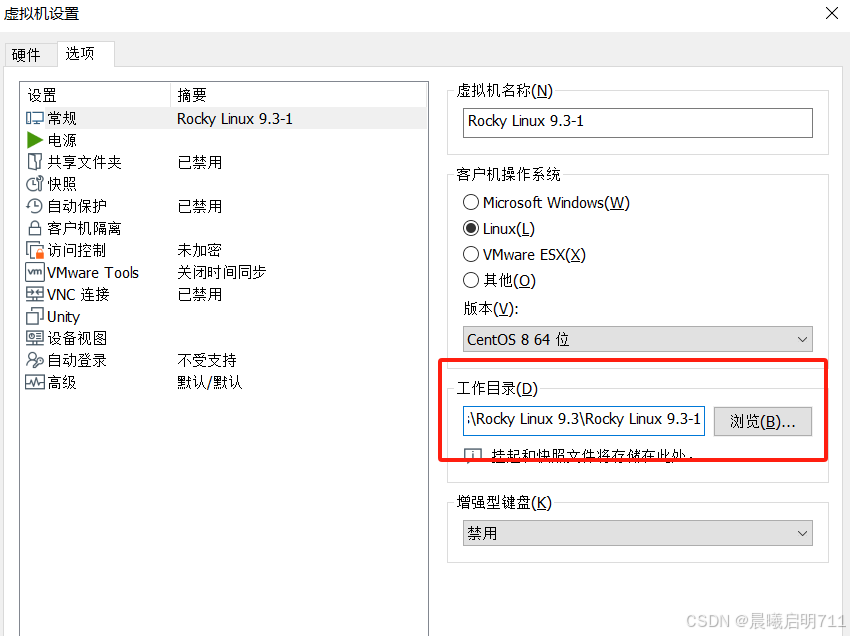
Task: Click the Rocky Linux 9.3-1 summary text
Action: click(x=235, y=119)
